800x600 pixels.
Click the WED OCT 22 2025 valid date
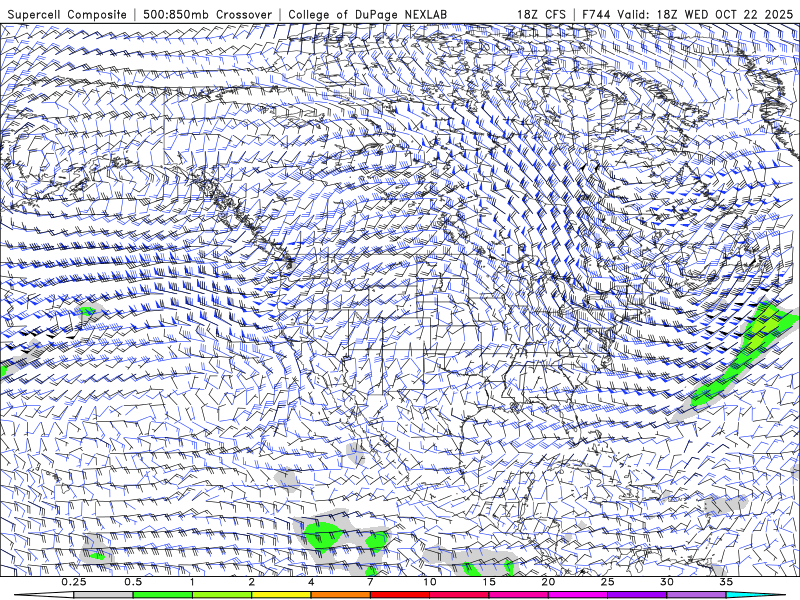click(739, 14)
